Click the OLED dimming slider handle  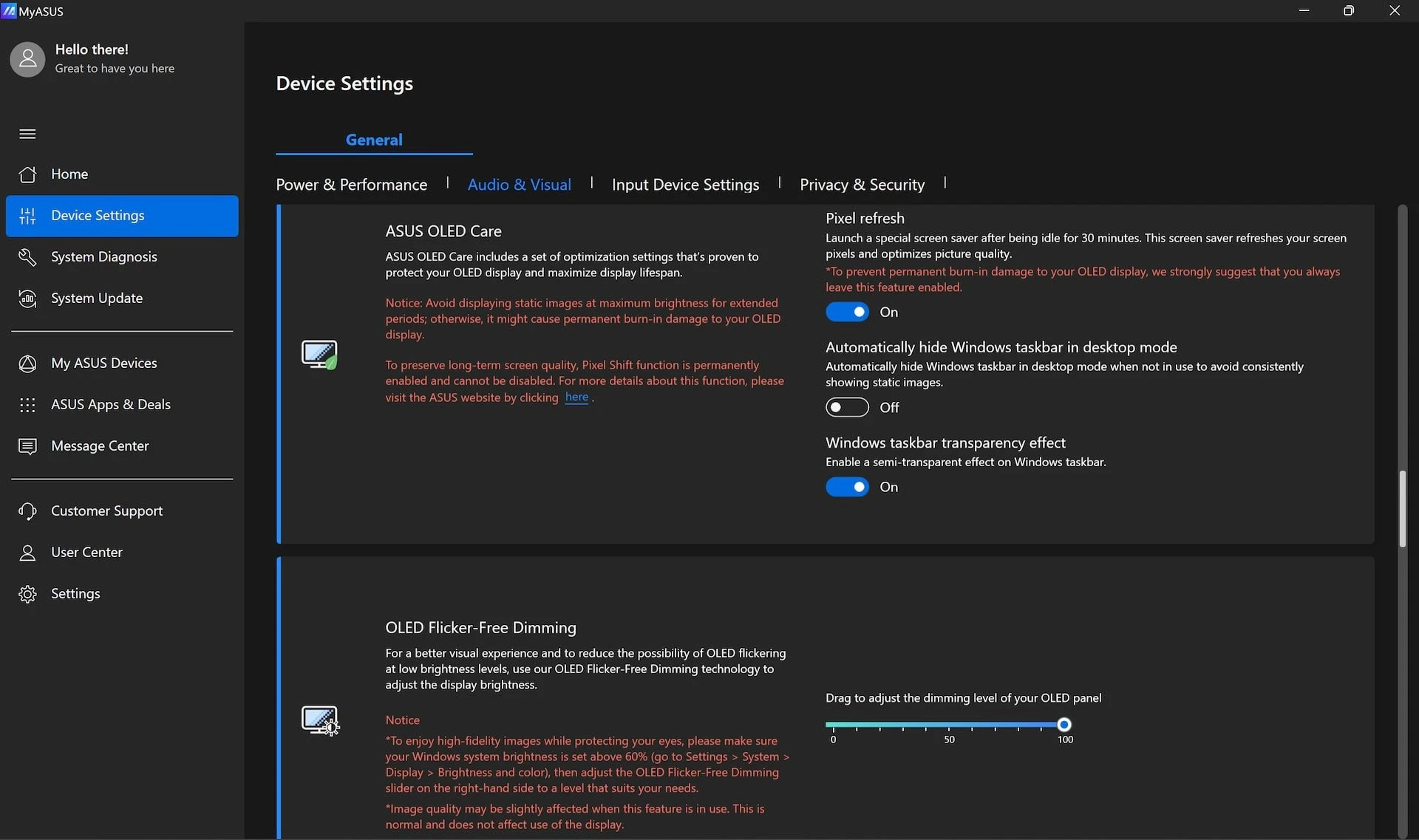(1064, 725)
